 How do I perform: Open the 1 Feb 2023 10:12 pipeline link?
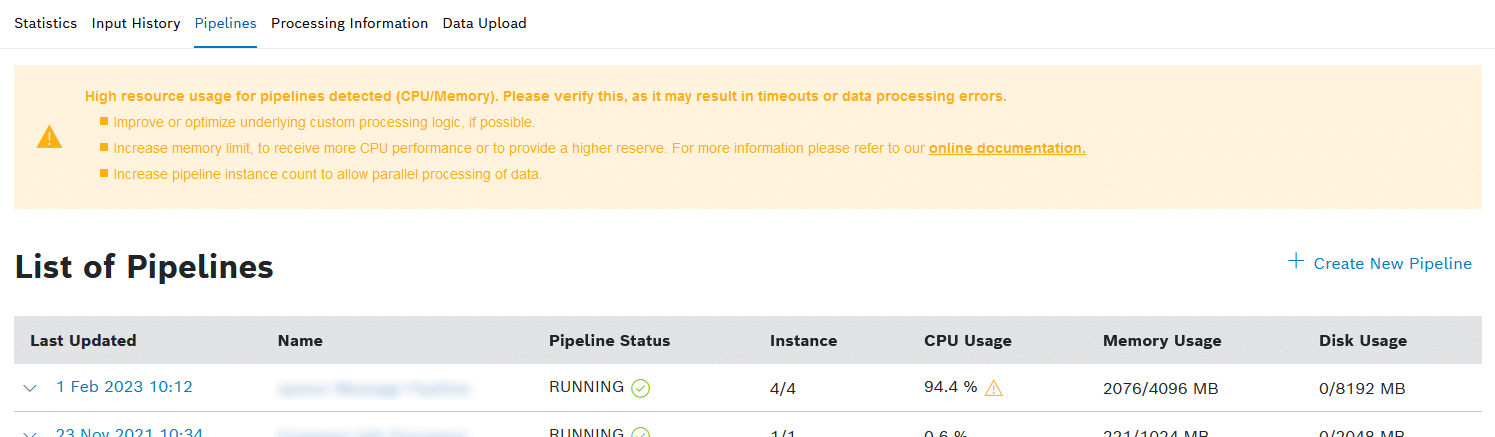124,387
